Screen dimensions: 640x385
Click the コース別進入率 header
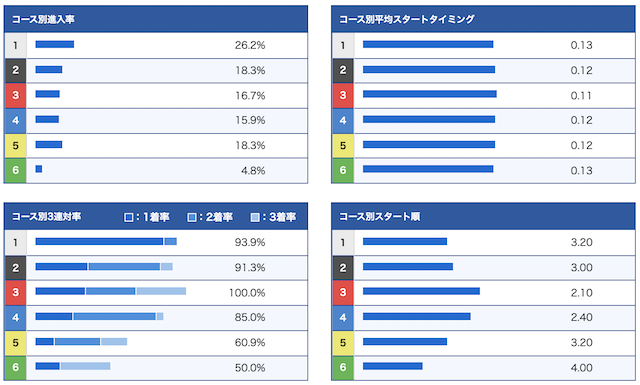(x=43, y=19)
